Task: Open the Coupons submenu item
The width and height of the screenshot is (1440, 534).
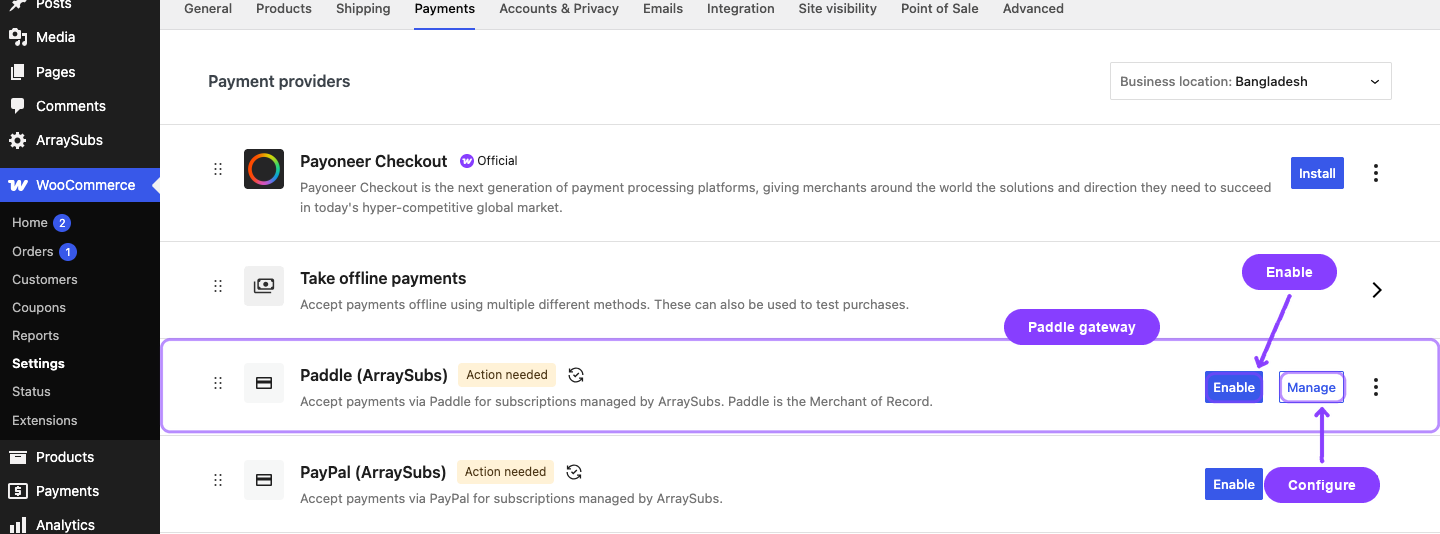Action: [x=39, y=308]
